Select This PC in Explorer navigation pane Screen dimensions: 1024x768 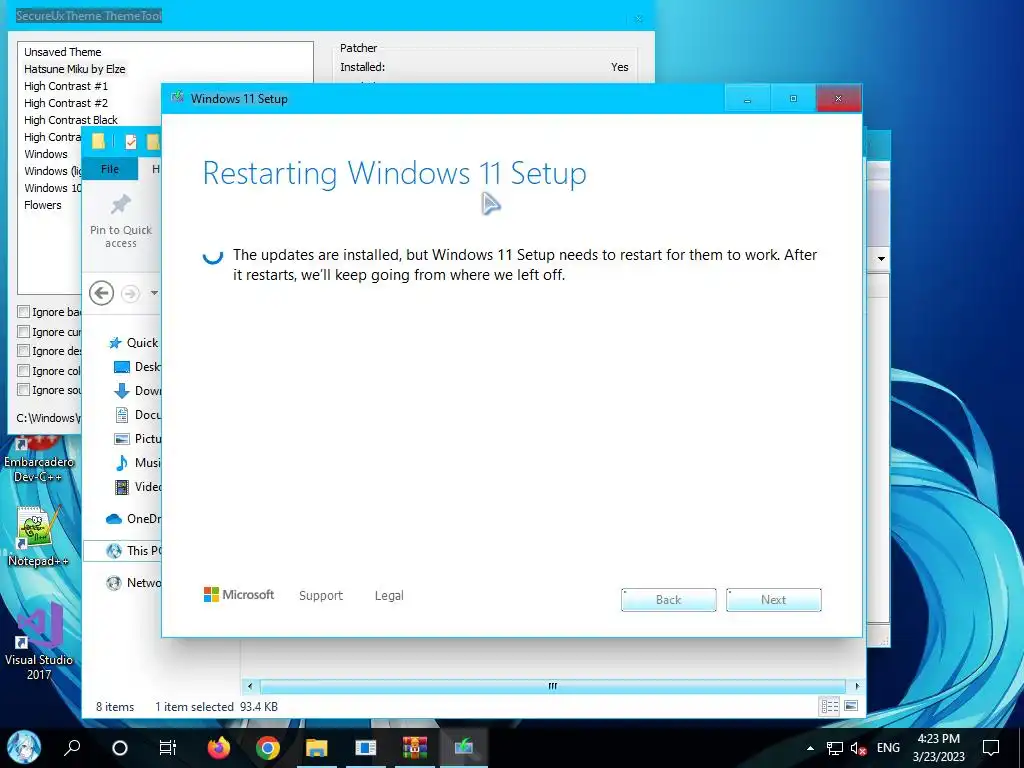[x=122, y=551]
